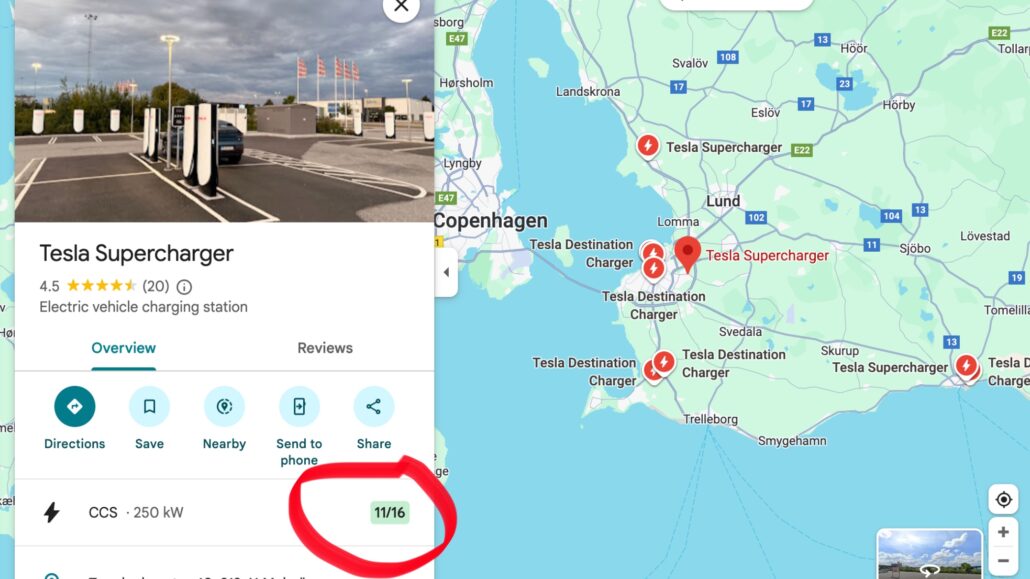
Task: Switch to the Reviews tab
Action: tap(325, 348)
